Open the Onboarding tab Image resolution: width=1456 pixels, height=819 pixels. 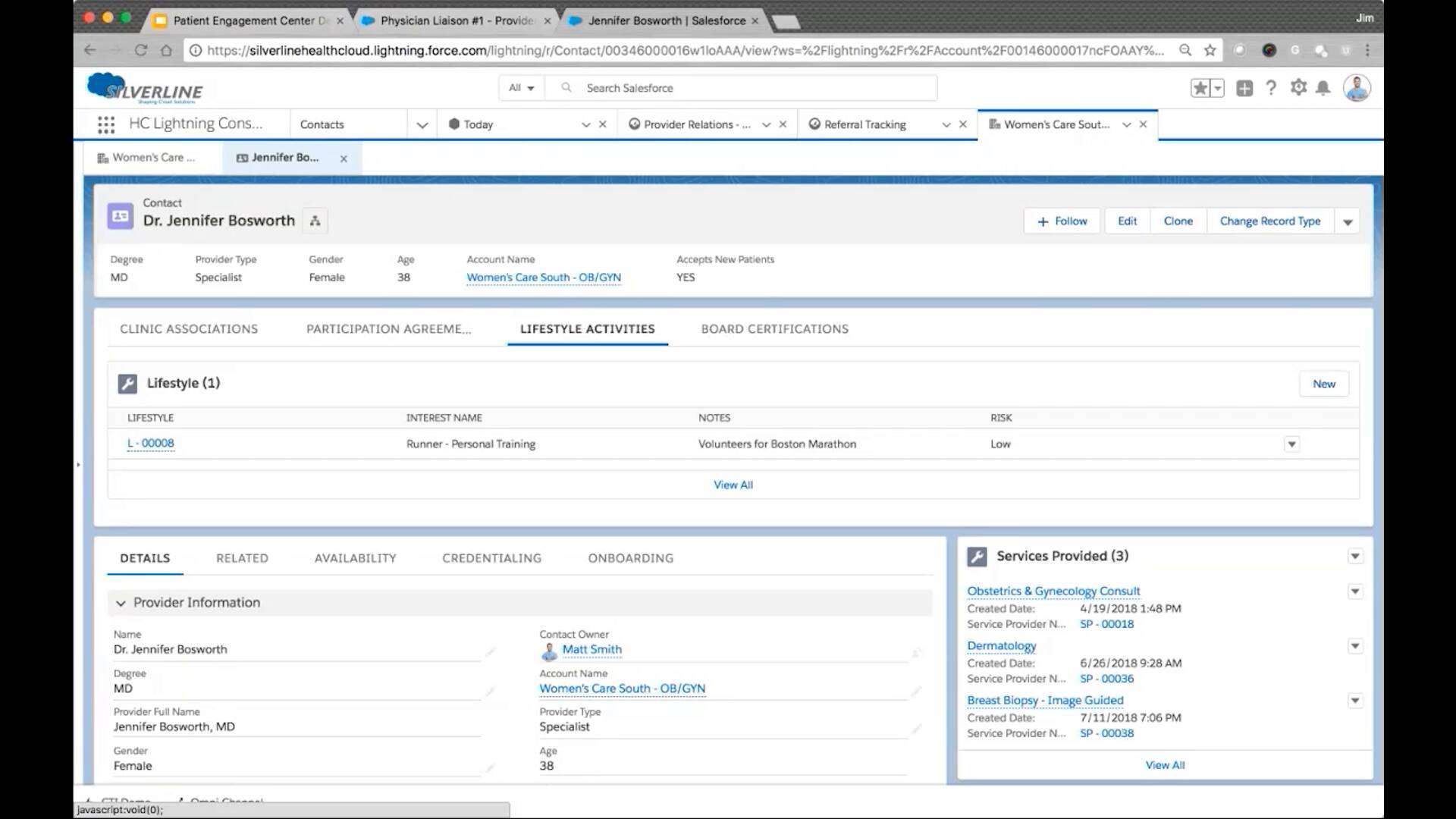[630, 558]
